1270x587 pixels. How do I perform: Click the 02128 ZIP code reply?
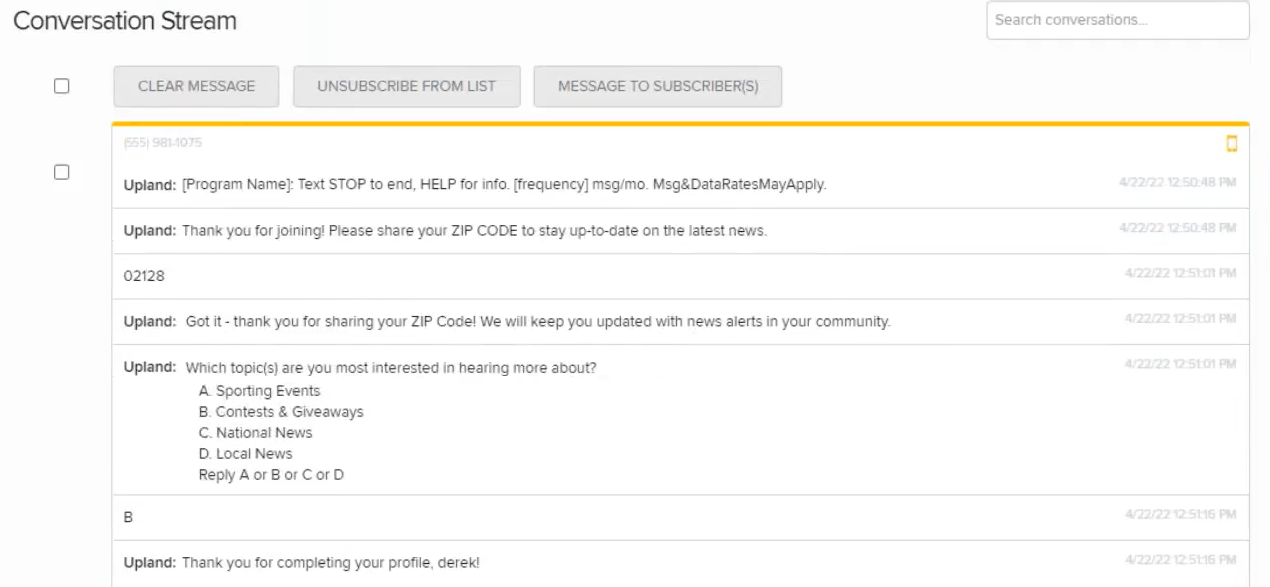click(144, 276)
